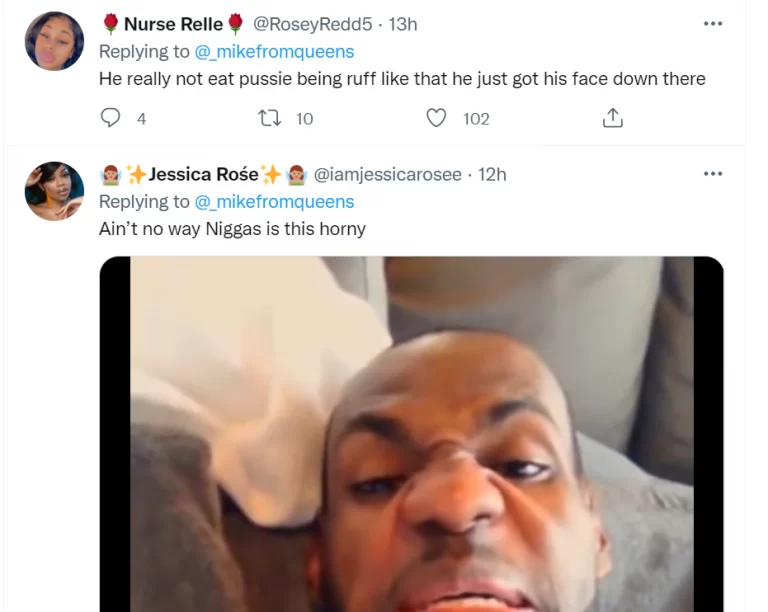Viewport: 768px width, 612px height.
Task: Open the 13h timestamp link
Action: point(403,24)
